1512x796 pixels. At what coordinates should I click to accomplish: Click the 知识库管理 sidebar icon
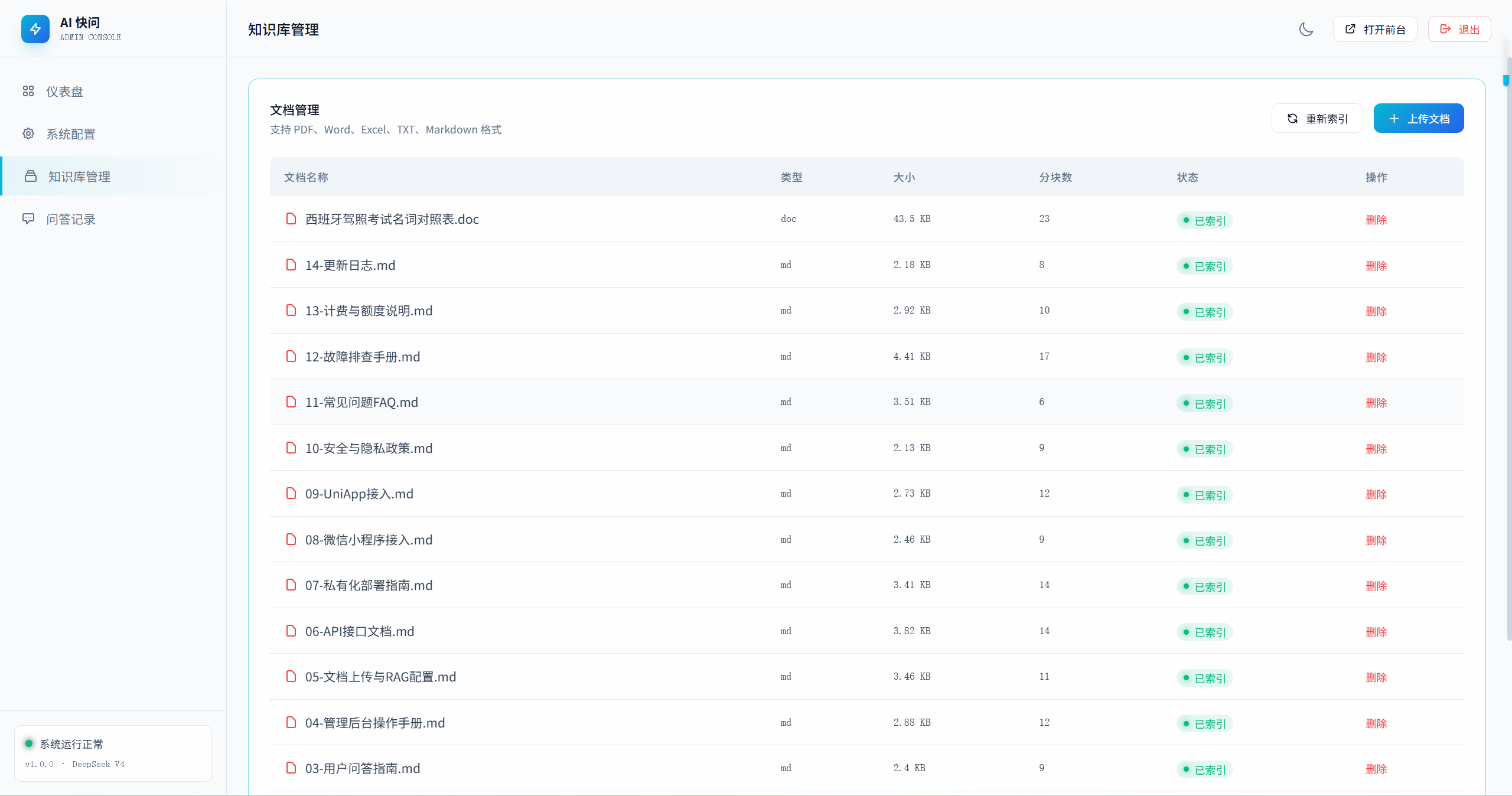coord(31,176)
